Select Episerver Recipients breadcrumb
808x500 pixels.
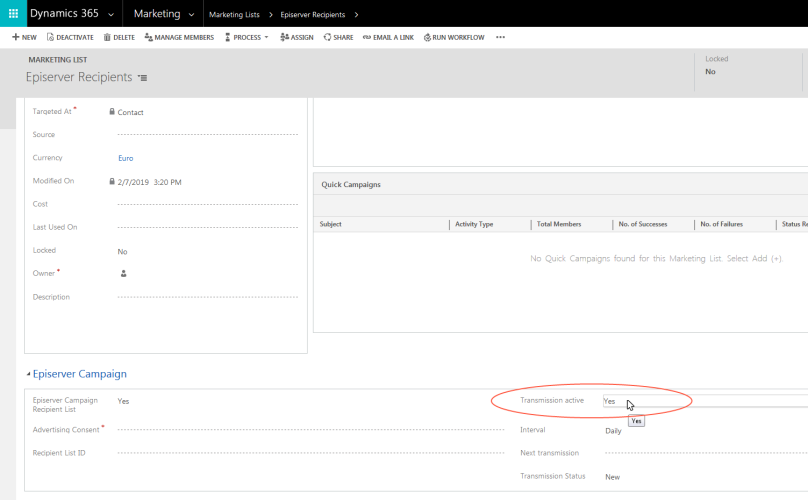tap(312, 14)
